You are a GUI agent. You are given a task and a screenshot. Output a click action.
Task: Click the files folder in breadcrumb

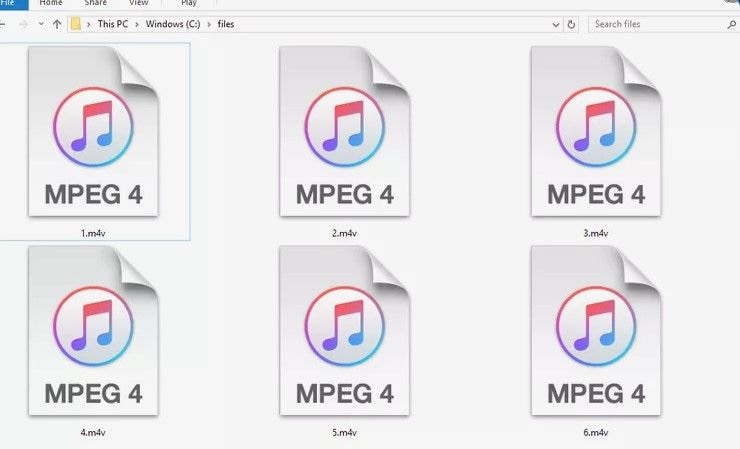point(226,24)
